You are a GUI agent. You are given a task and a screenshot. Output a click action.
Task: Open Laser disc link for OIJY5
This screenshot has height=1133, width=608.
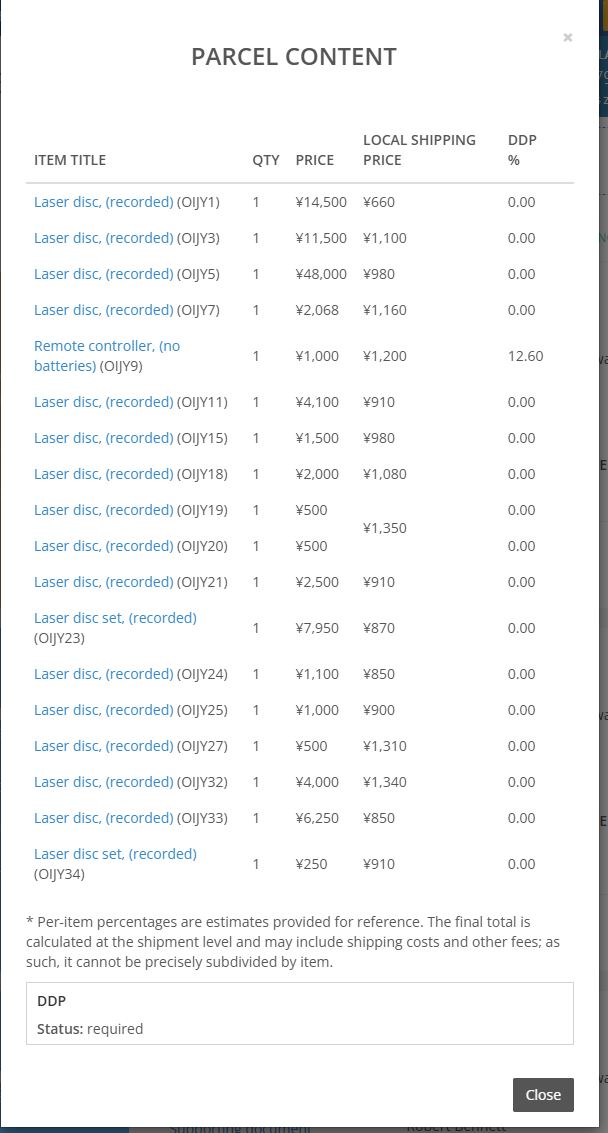[103, 275]
